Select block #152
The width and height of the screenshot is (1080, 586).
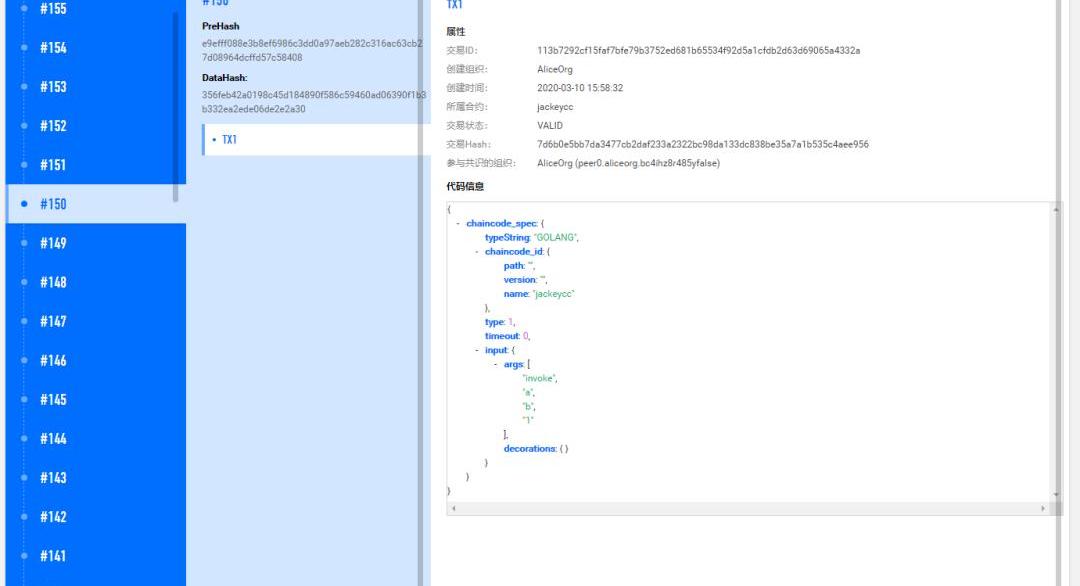(53, 126)
